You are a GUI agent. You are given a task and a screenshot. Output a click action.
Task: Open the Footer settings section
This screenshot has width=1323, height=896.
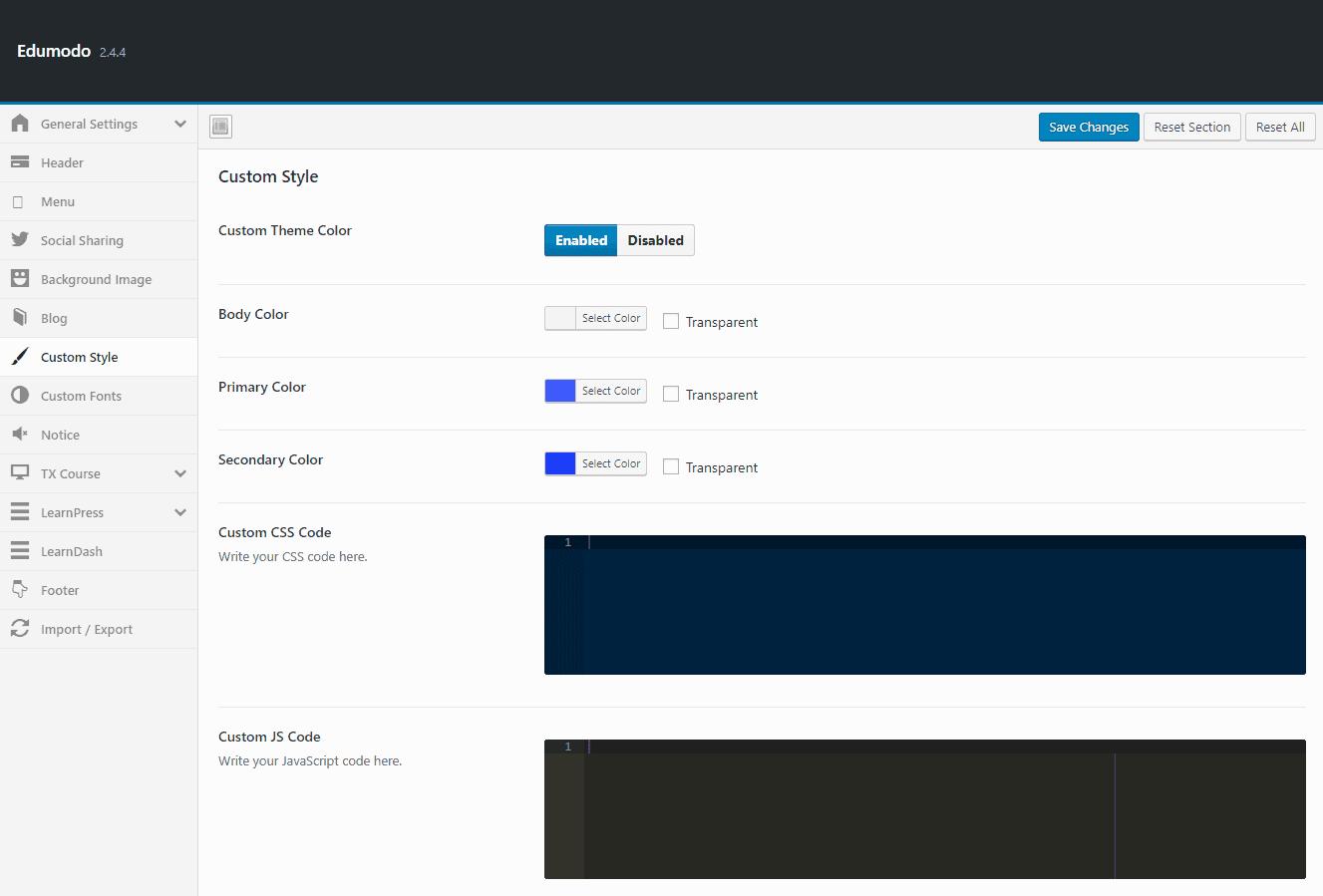tap(60, 590)
